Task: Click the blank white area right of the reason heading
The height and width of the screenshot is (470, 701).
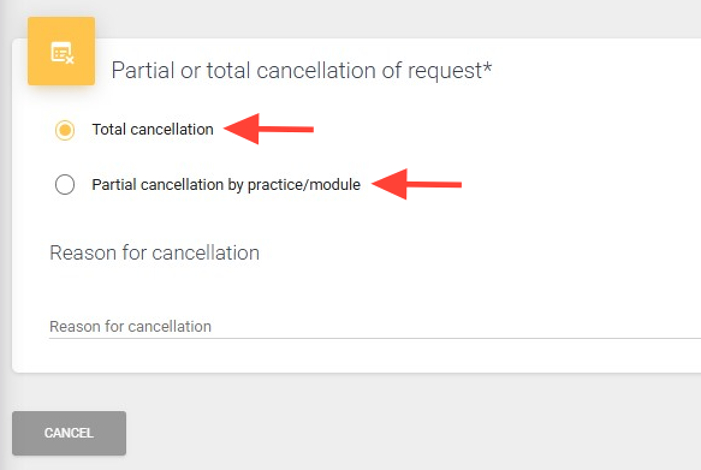Action: click(x=480, y=253)
